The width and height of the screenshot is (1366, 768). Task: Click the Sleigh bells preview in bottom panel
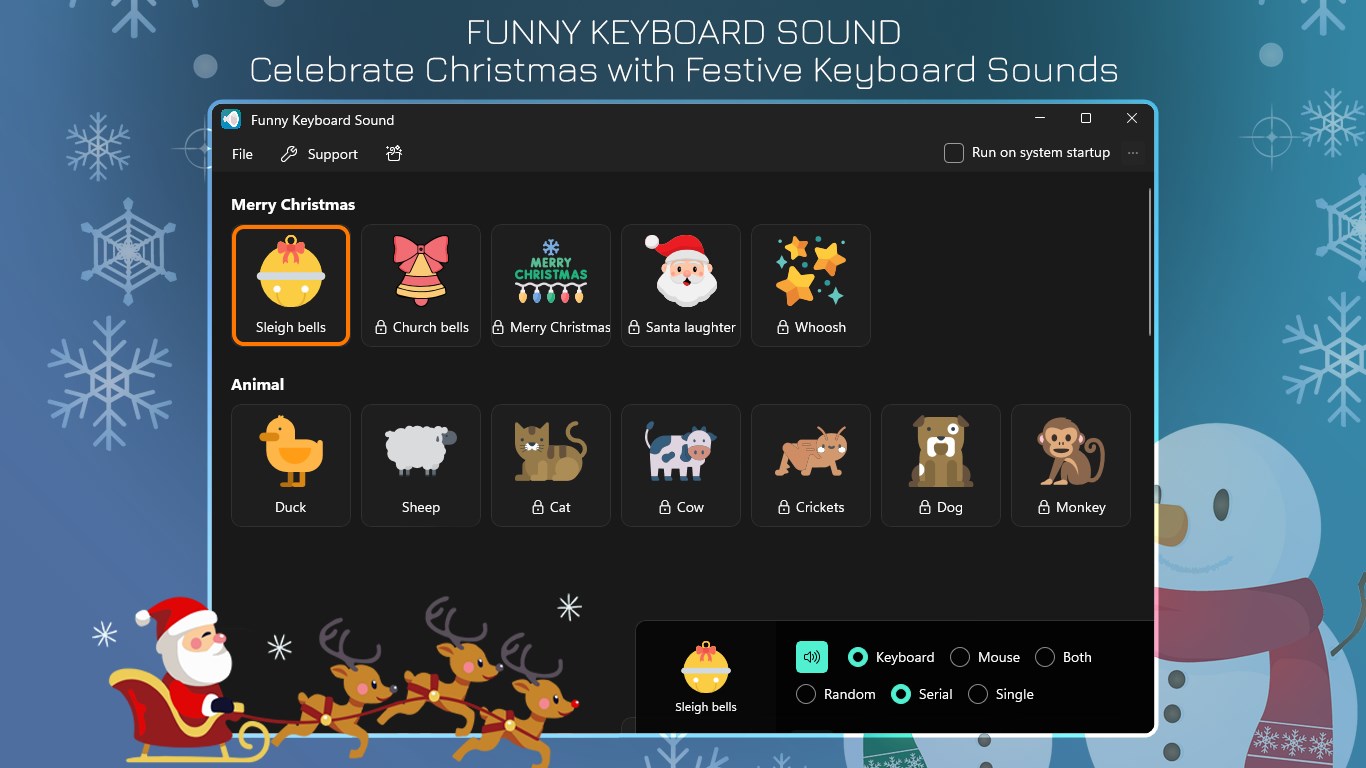tap(706, 677)
